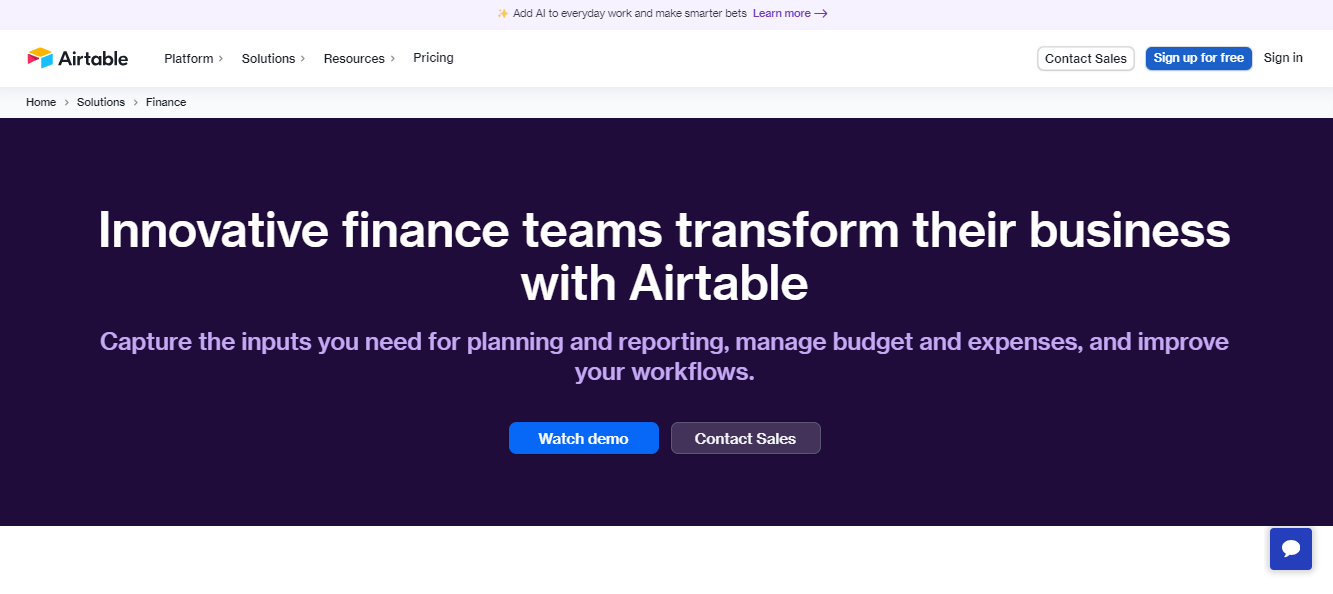Expand the Platform menu chevron
Image resolution: width=1333 pixels, height=594 pixels.
pyautogui.click(x=220, y=58)
